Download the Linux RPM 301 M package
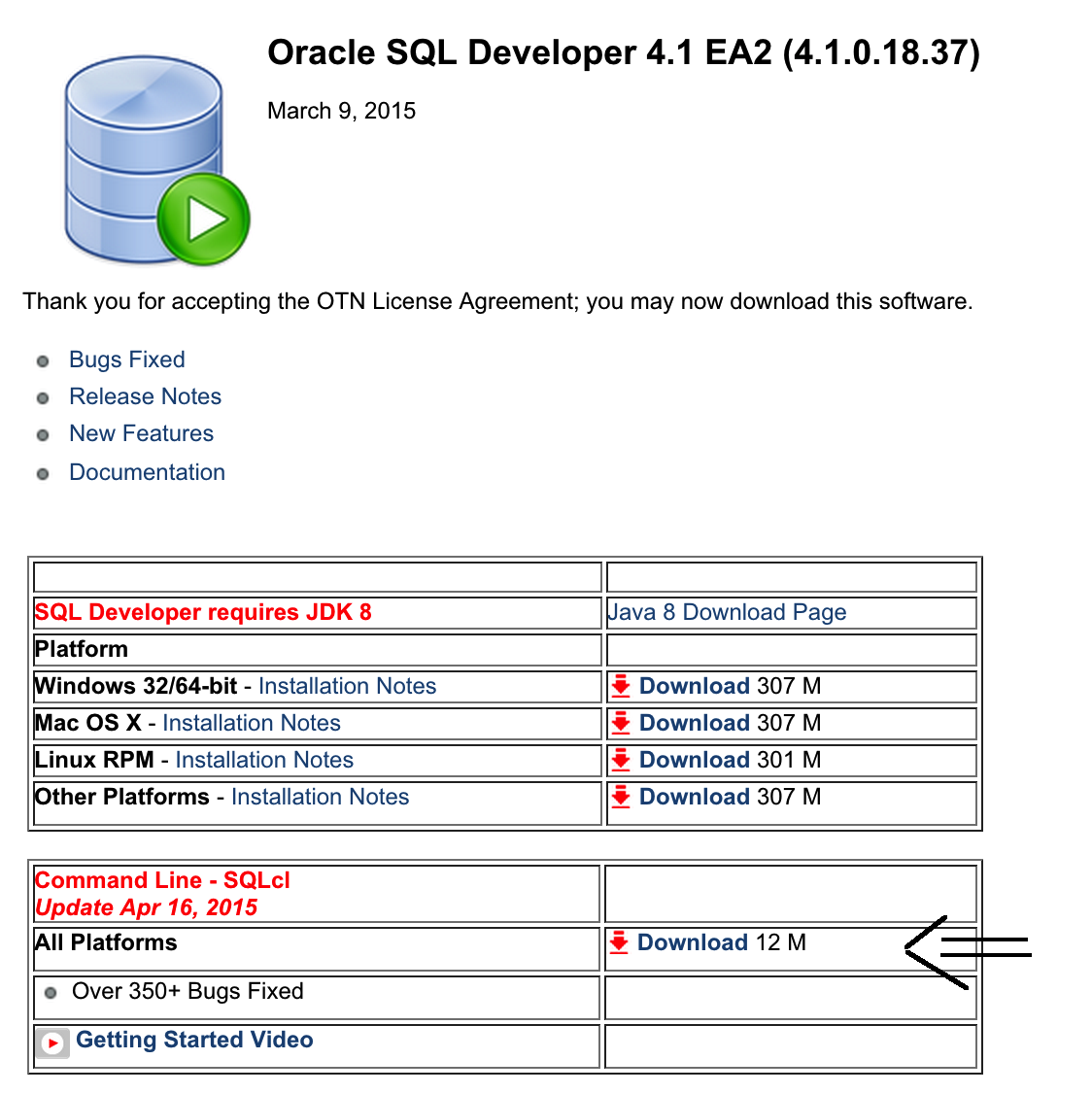This screenshot has height=1094, width=1092. [695, 760]
